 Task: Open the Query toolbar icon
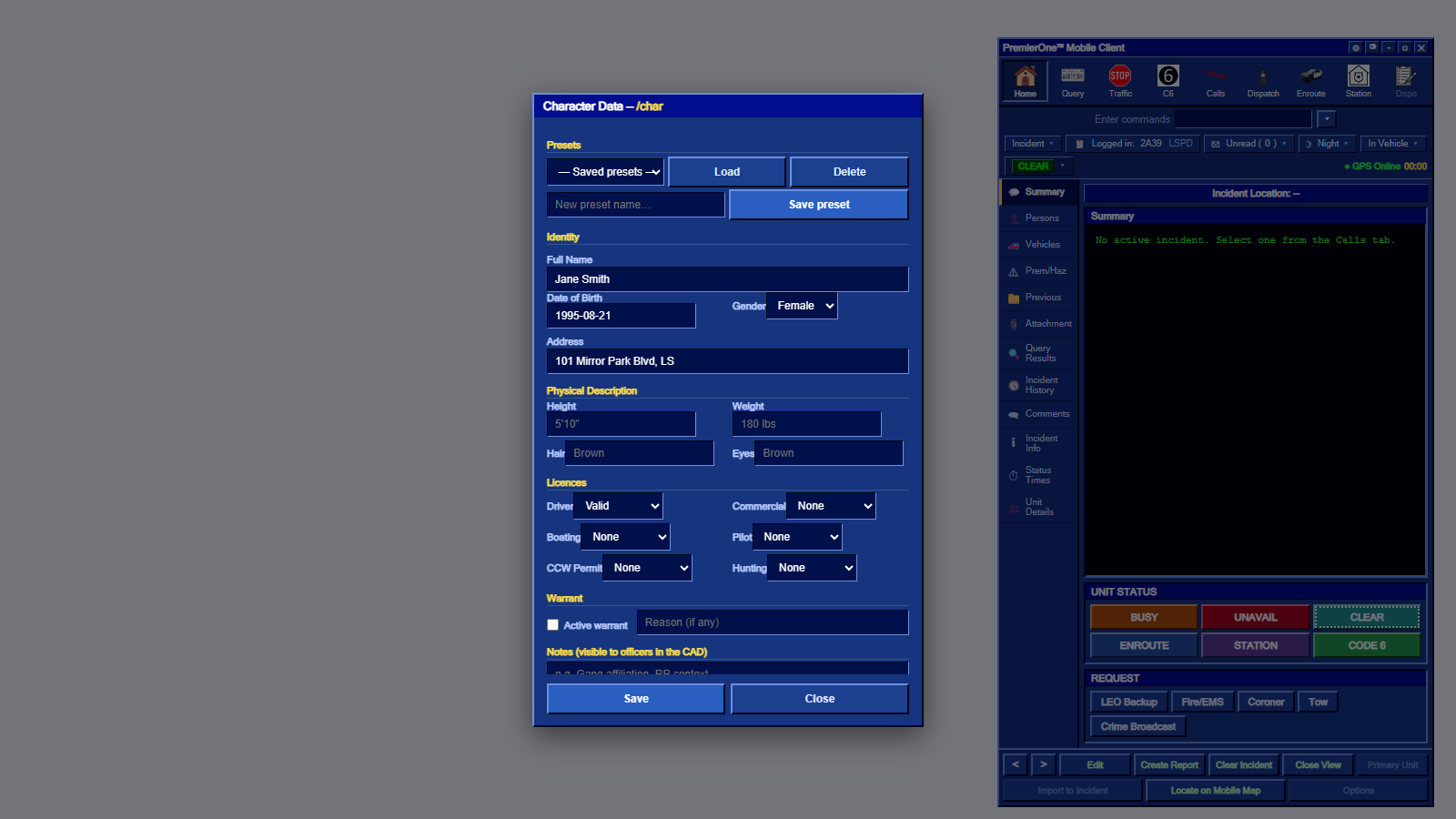click(x=1073, y=81)
